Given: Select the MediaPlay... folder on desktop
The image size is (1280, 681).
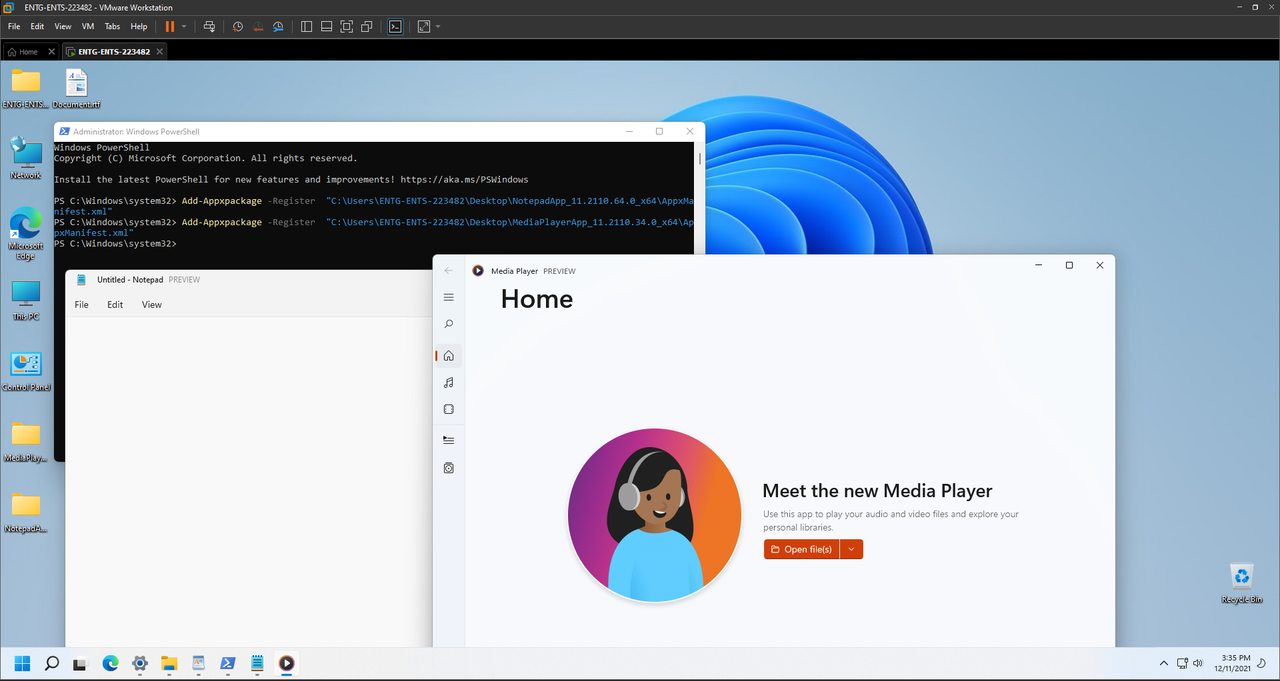Looking at the screenshot, I should (26, 442).
